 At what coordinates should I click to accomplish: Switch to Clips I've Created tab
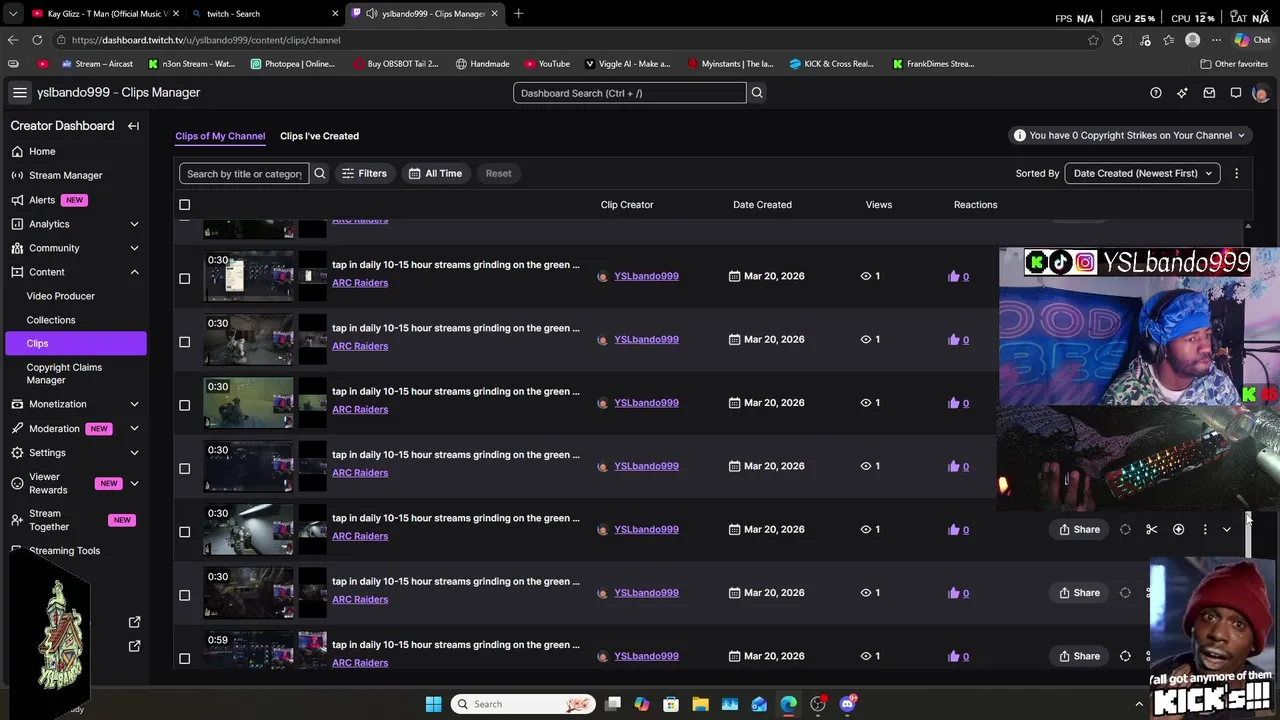(x=319, y=136)
